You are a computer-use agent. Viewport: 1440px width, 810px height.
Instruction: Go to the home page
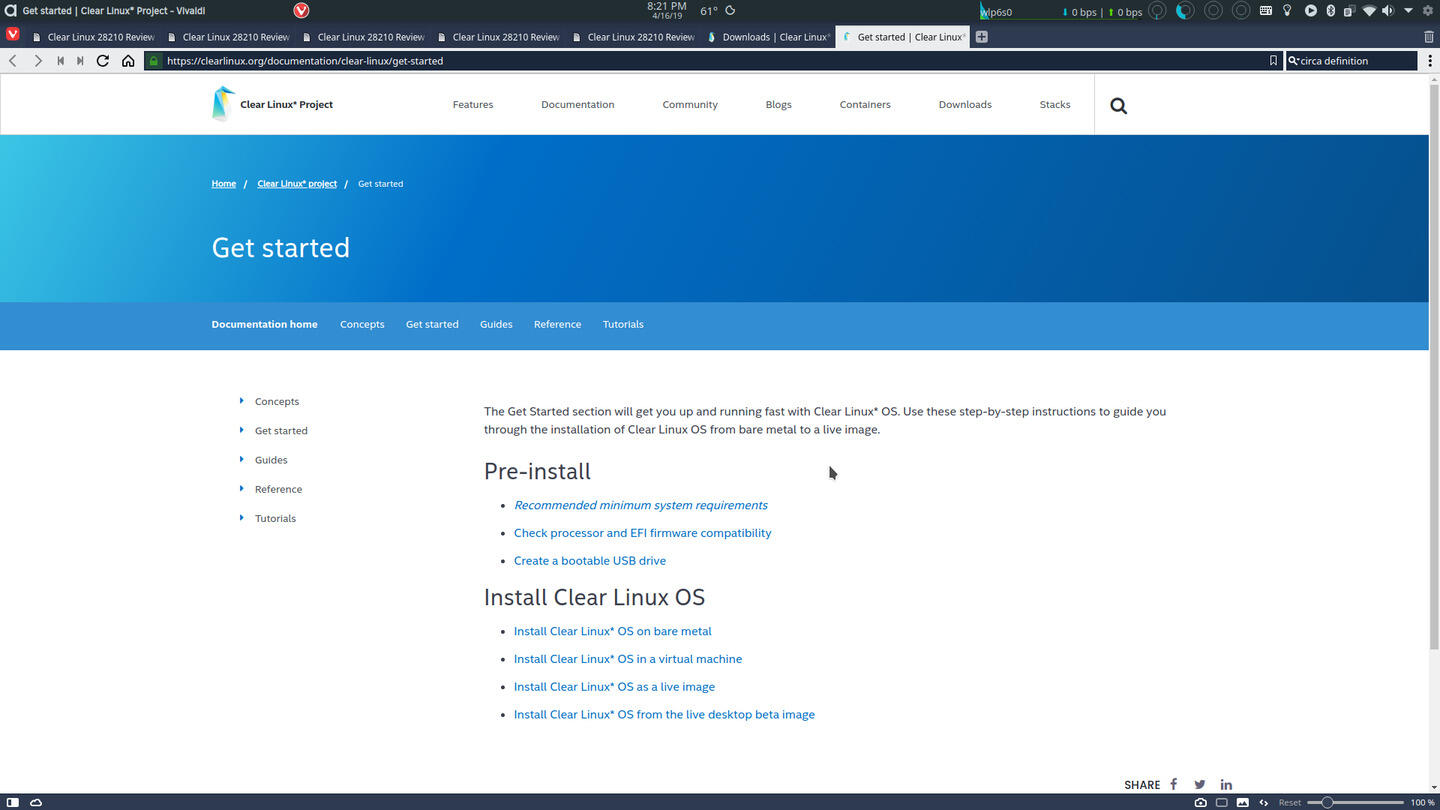[x=128, y=61]
